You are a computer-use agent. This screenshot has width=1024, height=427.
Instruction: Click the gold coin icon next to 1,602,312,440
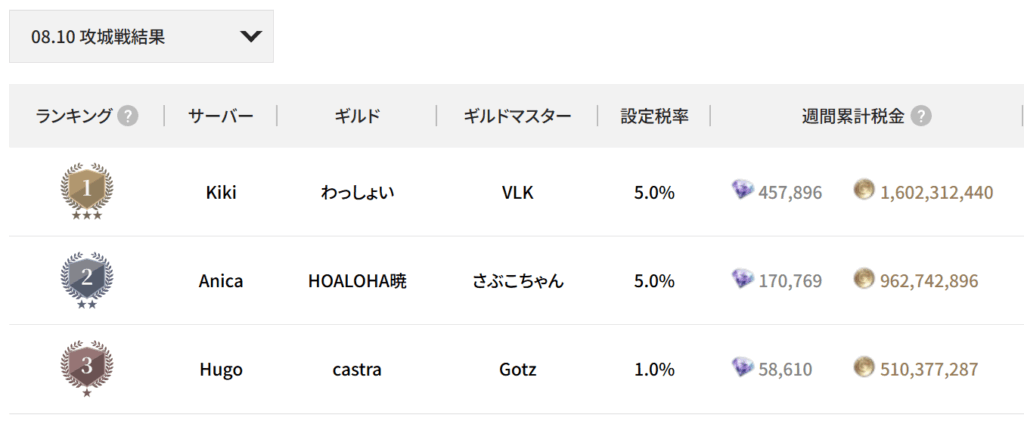[x=864, y=191]
